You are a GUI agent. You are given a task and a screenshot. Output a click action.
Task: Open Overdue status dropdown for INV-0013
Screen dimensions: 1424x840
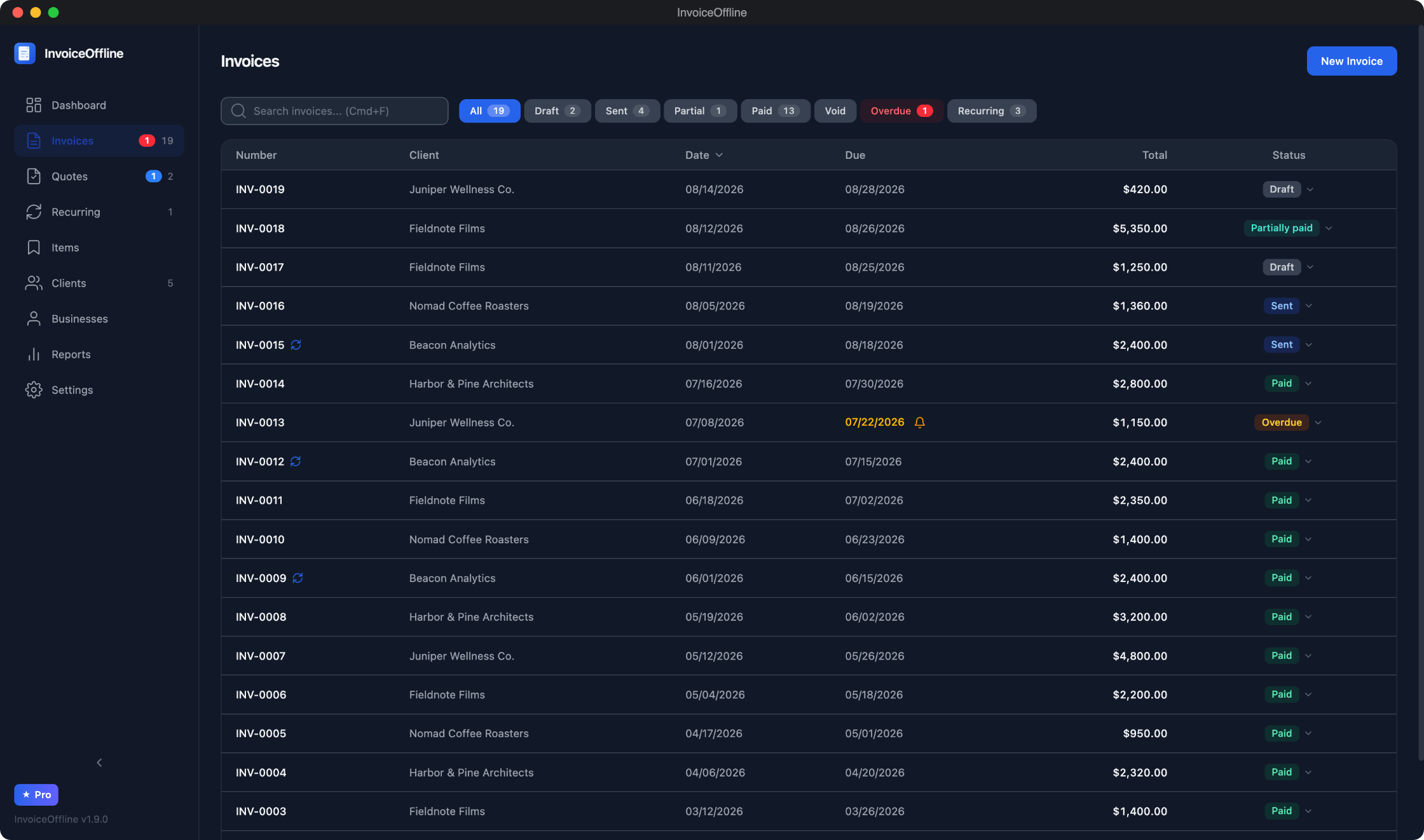point(1318,423)
